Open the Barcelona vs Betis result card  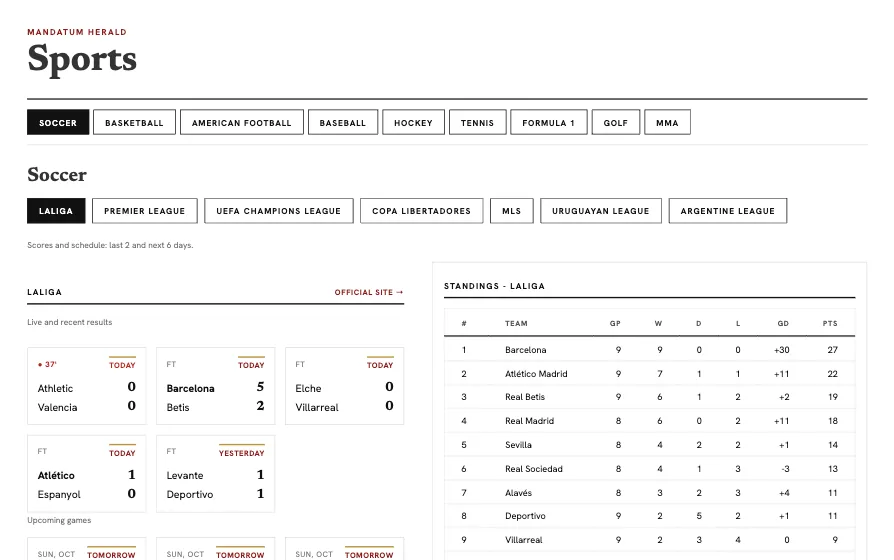pos(216,385)
